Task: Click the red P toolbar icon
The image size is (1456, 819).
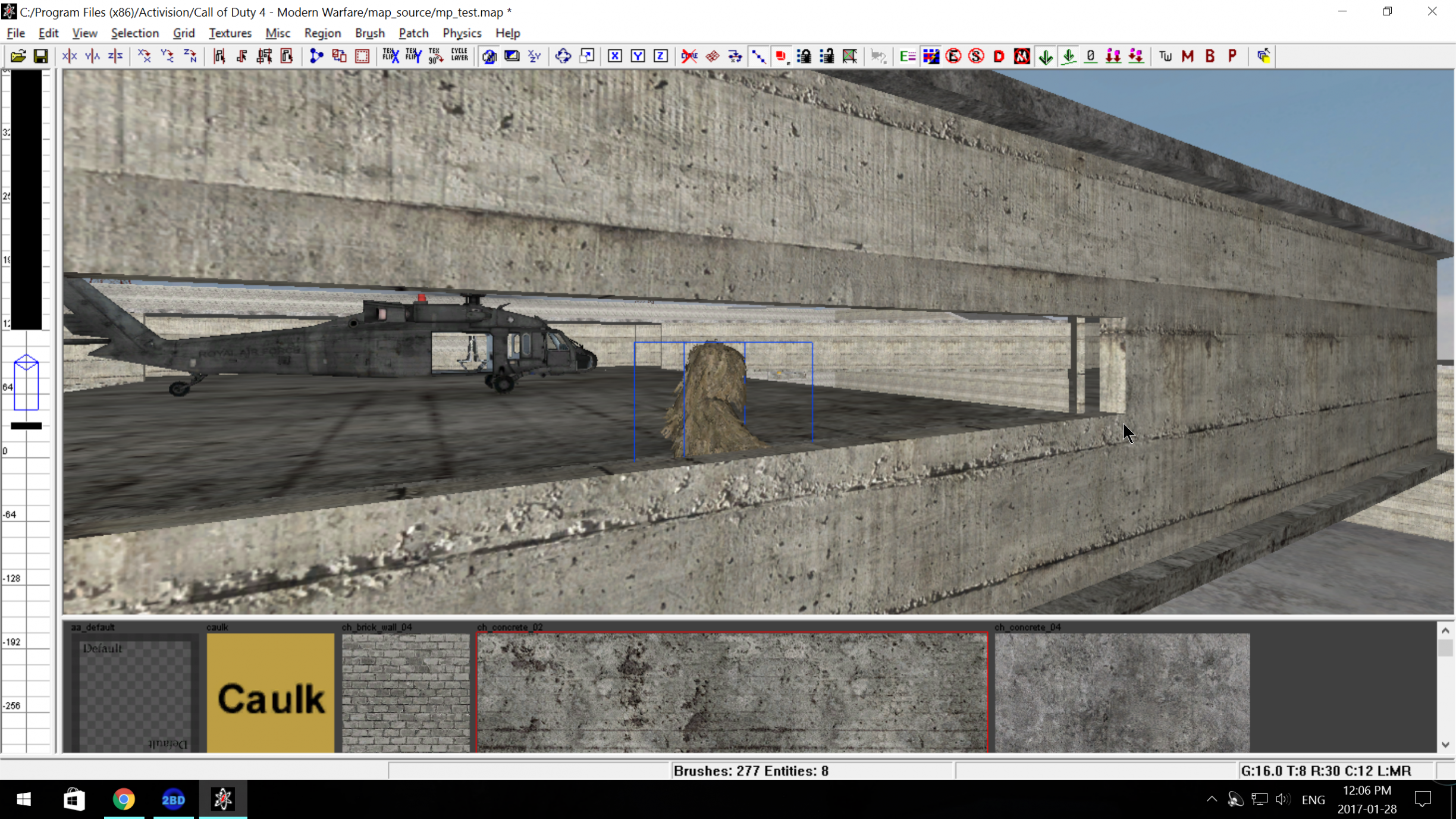Action: pos(1233,56)
